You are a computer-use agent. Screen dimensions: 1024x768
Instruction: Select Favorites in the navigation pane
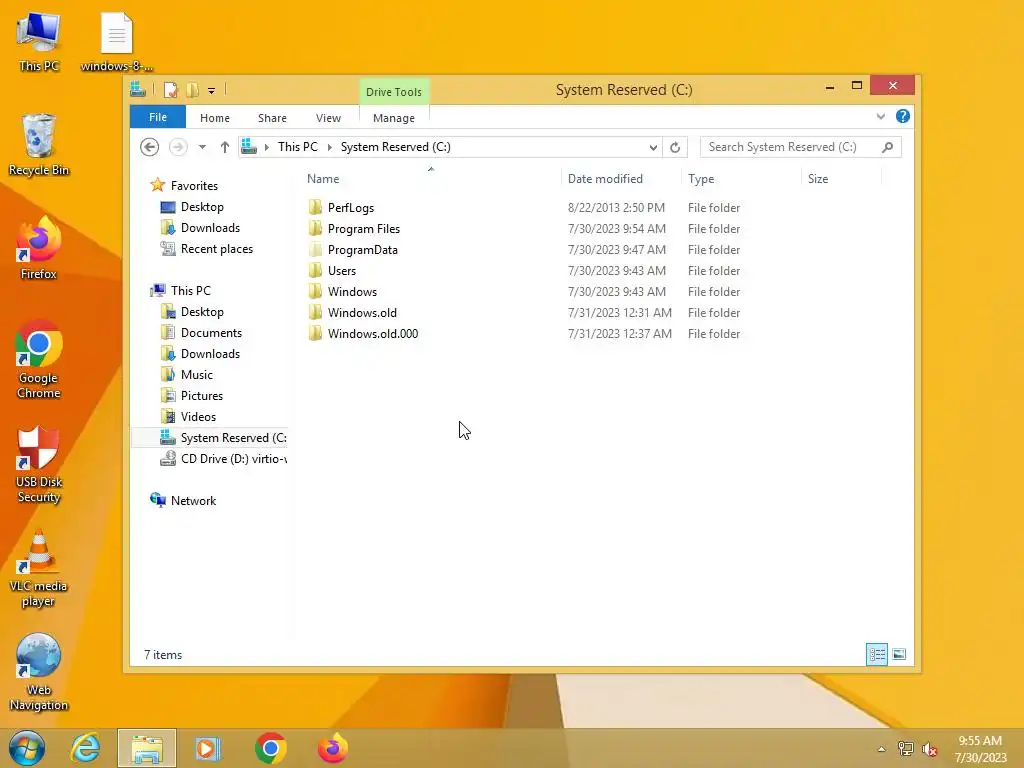[194, 185]
